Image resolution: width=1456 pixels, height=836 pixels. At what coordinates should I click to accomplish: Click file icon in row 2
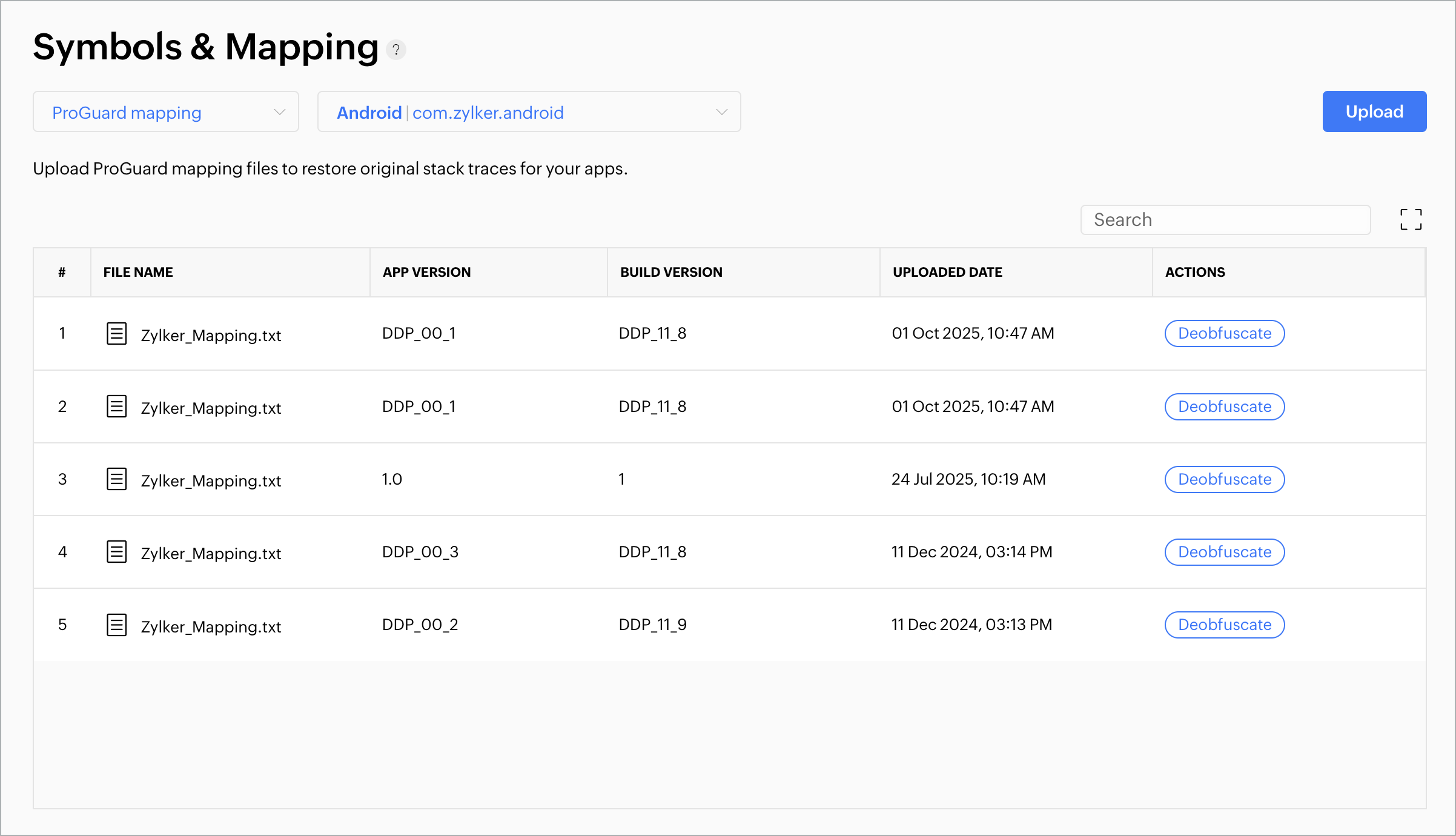coord(116,406)
